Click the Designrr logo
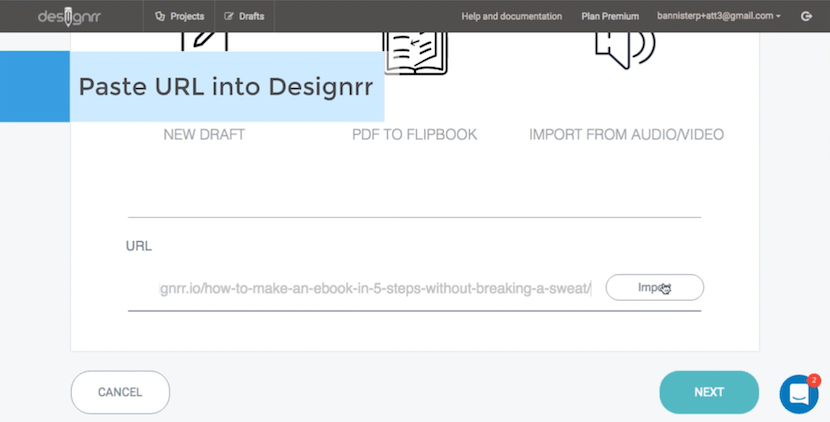The image size is (830, 422). pos(69,16)
